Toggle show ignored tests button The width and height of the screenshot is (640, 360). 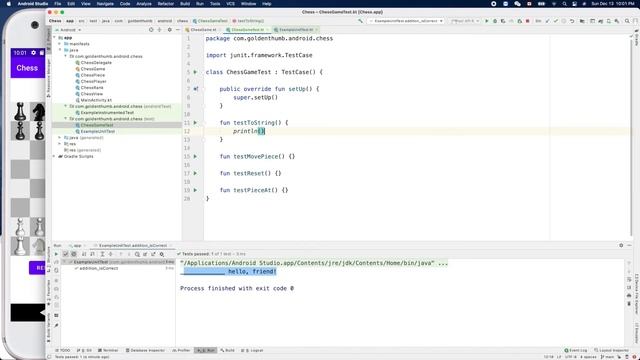(74, 254)
